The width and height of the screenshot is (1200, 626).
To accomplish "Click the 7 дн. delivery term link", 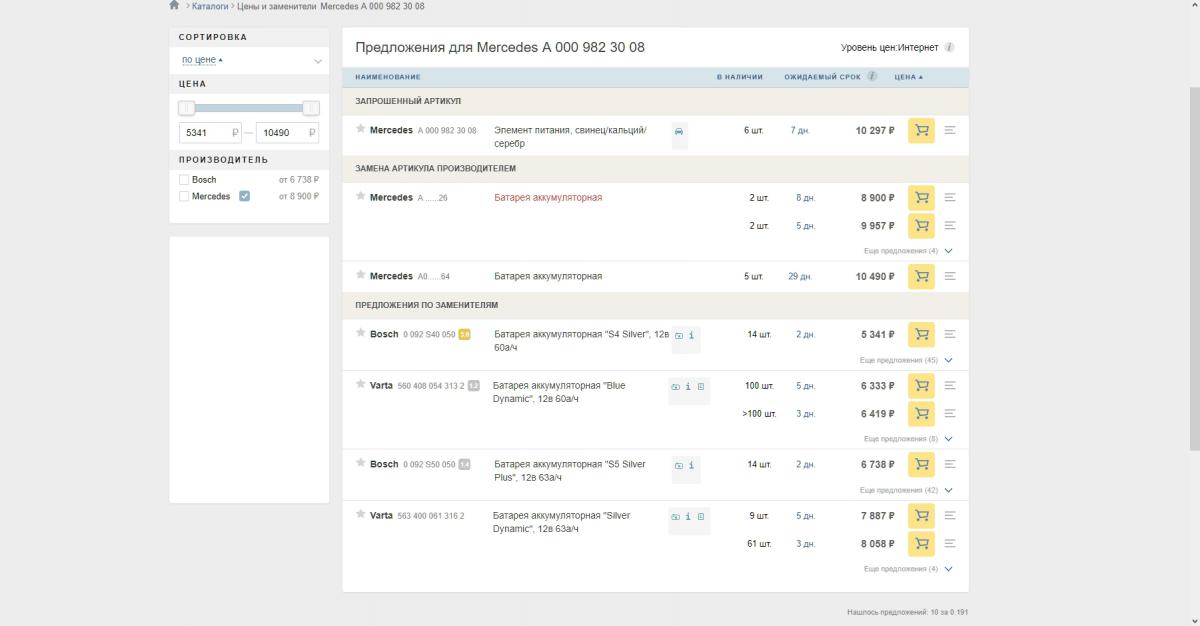I will [800, 131].
